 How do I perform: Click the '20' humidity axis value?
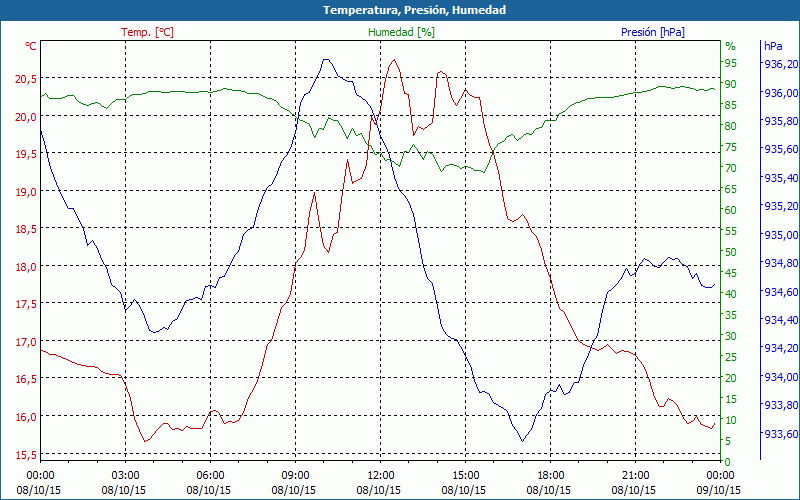tap(731, 378)
